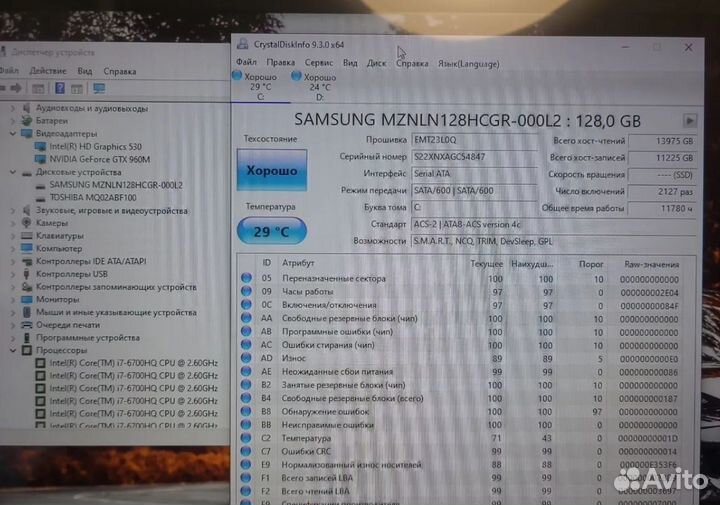Click status circle for the C2 Температура row
Image resolution: width=720 pixels, height=505 pixels.
tap(246, 438)
